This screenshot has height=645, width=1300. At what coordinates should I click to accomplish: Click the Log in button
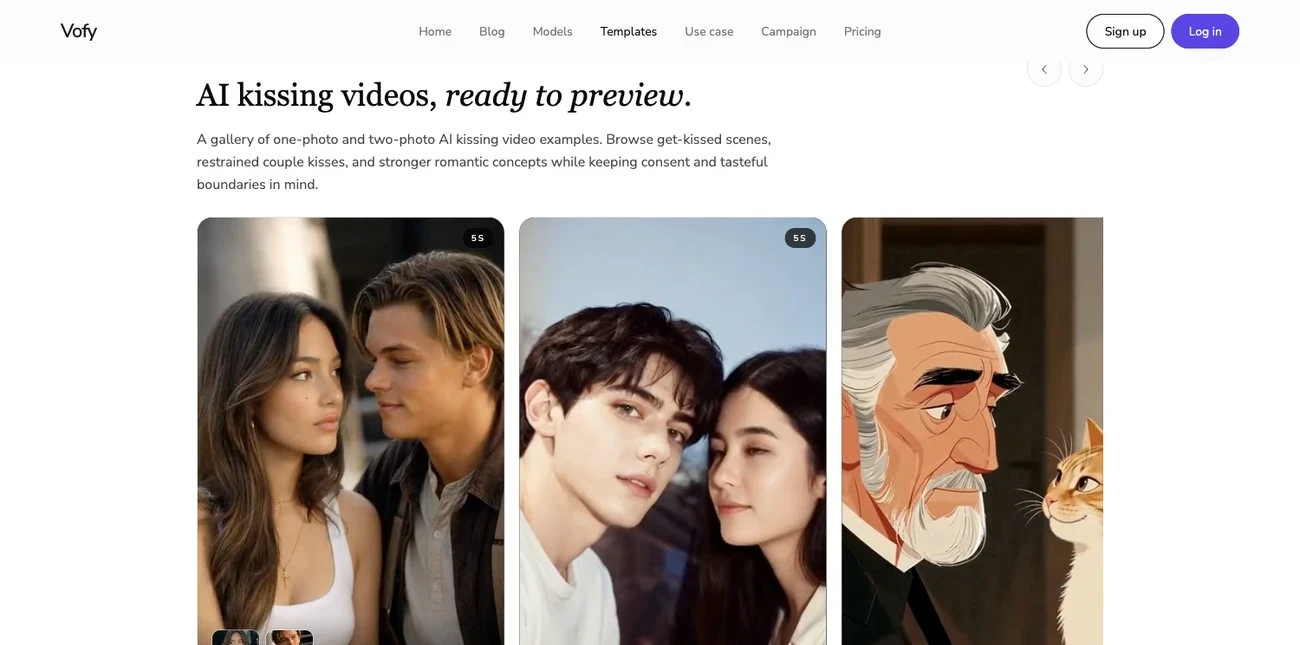pos(1205,31)
